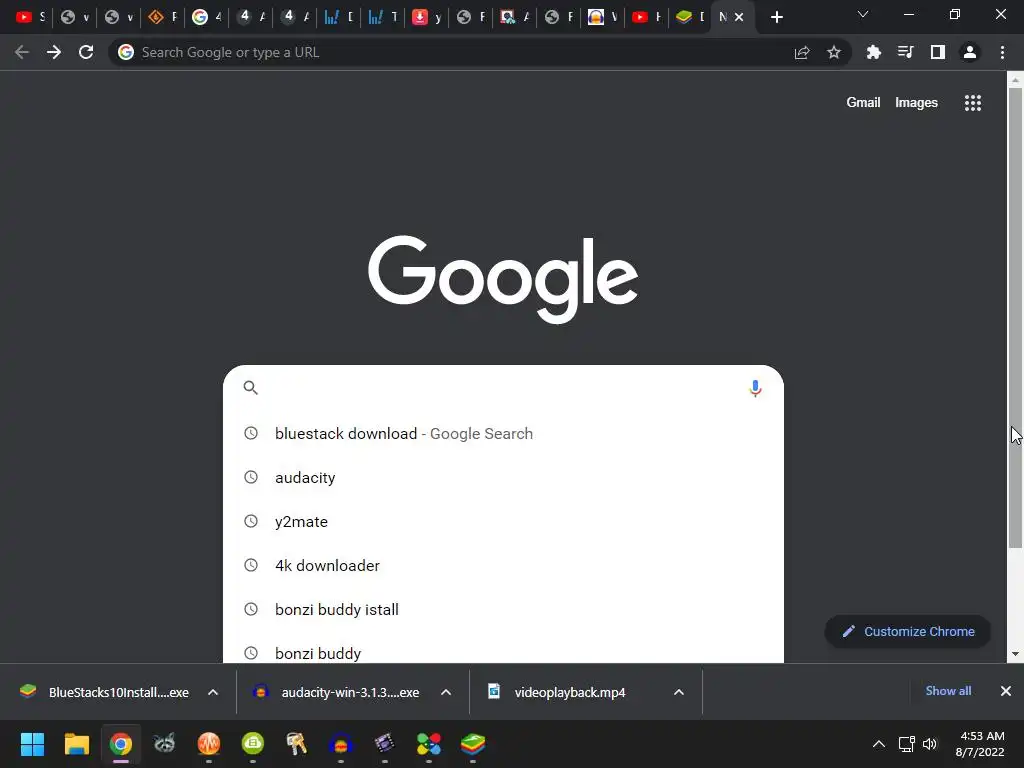Bookmark this tab with the star icon
The image size is (1024, 768).
pyautogui.click(x=834, y=52)
